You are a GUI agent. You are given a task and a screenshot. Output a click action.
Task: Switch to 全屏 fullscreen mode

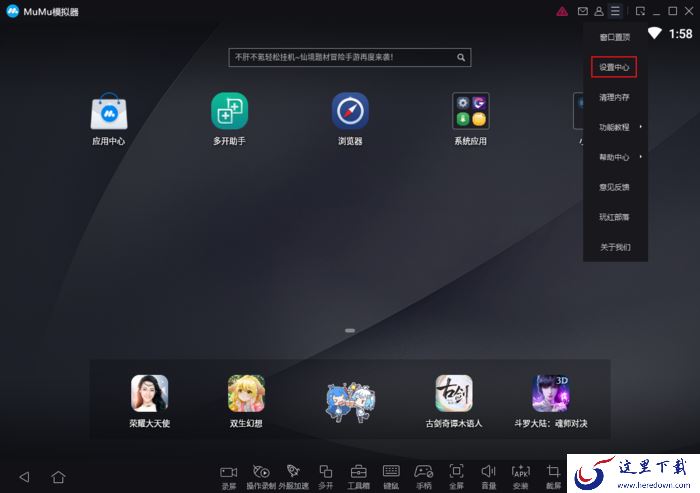[456, 477]
